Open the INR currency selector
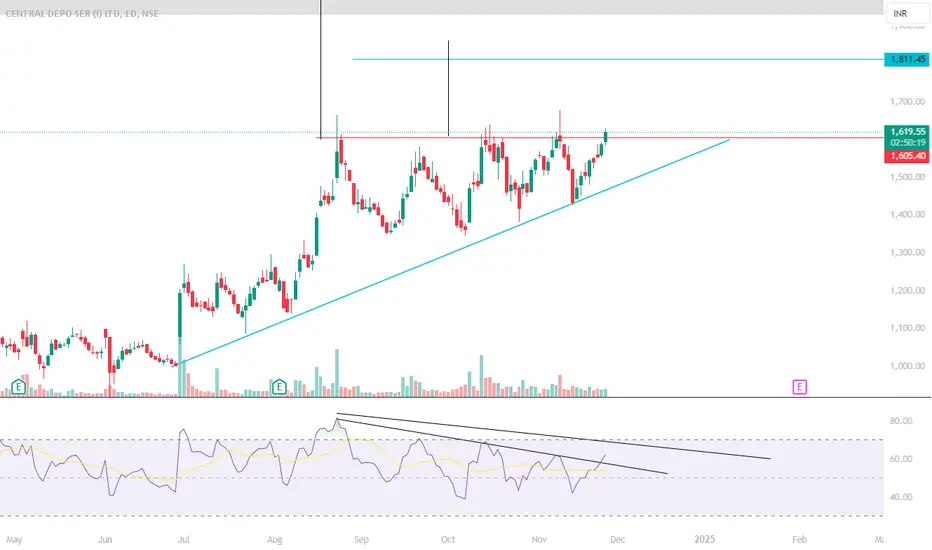This screenshot has height=550, width=932. [x=906, y=13]
